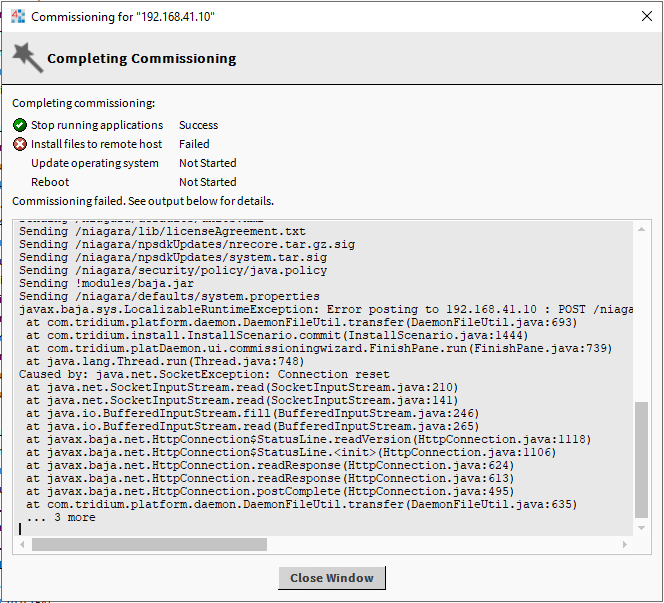Screen dimensions: 664x603
Task: Click the wizard wand icon
Action: point(27,58)
